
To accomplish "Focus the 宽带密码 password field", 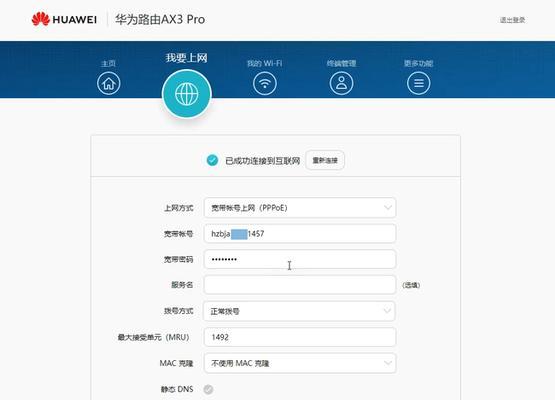I will 300,259.
